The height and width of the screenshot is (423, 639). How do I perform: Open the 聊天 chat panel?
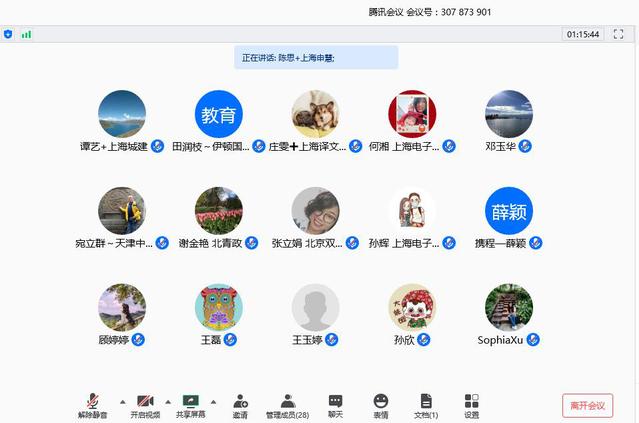tap(335, 404)
